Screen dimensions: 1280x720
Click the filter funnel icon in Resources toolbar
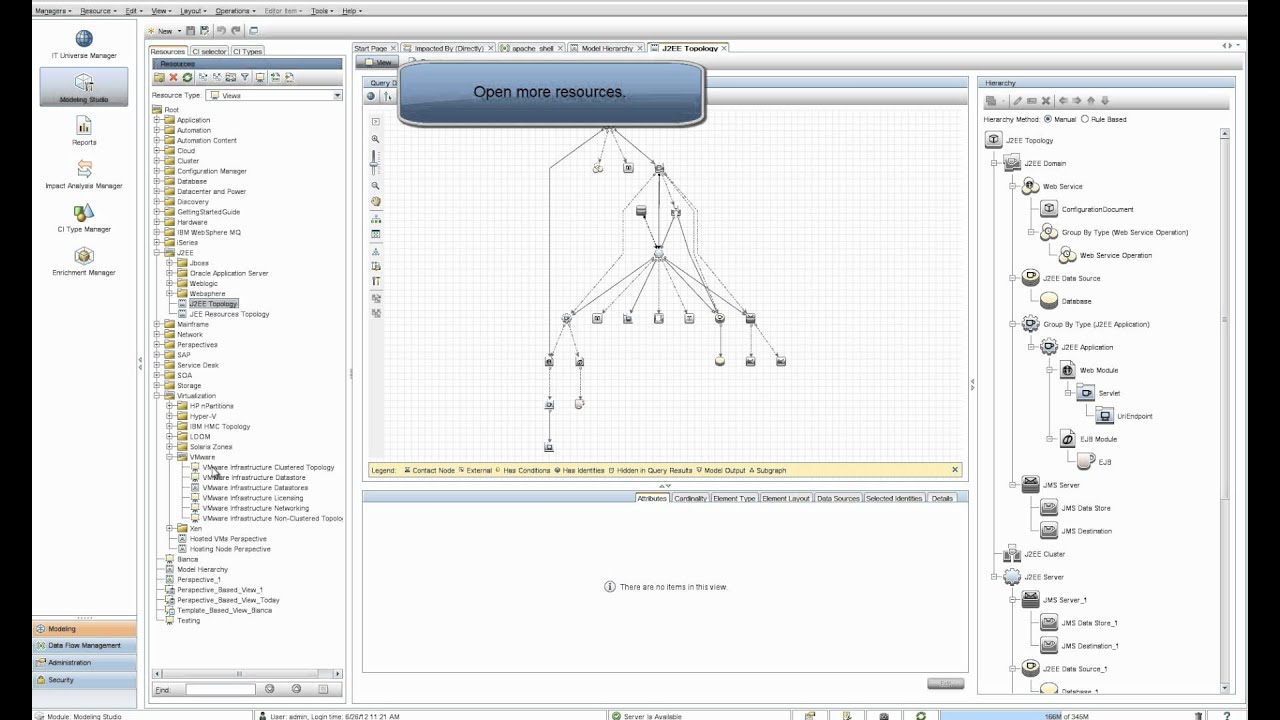pos(245,77)
